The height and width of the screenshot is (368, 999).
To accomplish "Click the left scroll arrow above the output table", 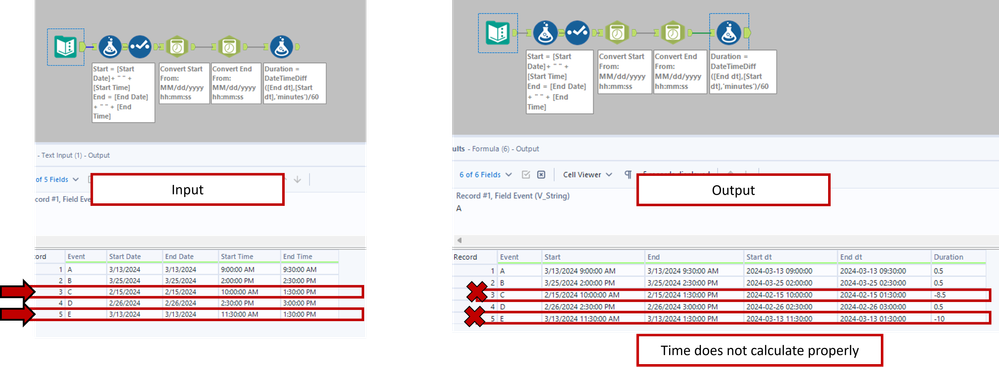I will click(459, 240).
